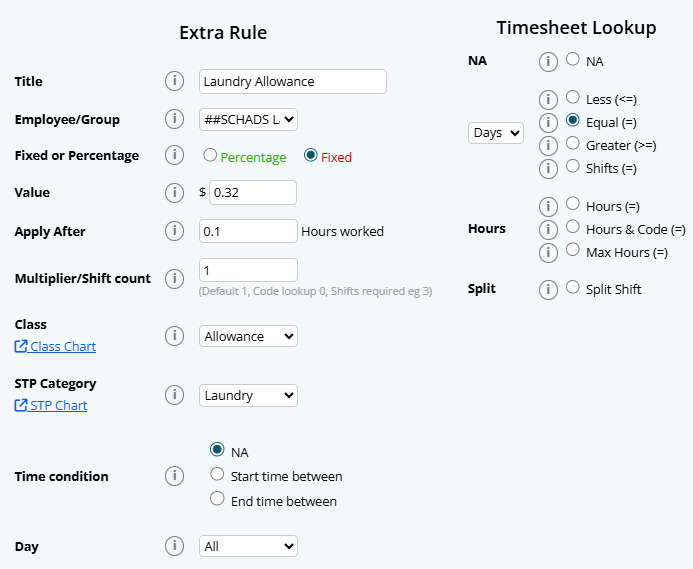The width and height of the screenshot is (693, 569).
Task: Open the STP Chart link
Action: 52,405
